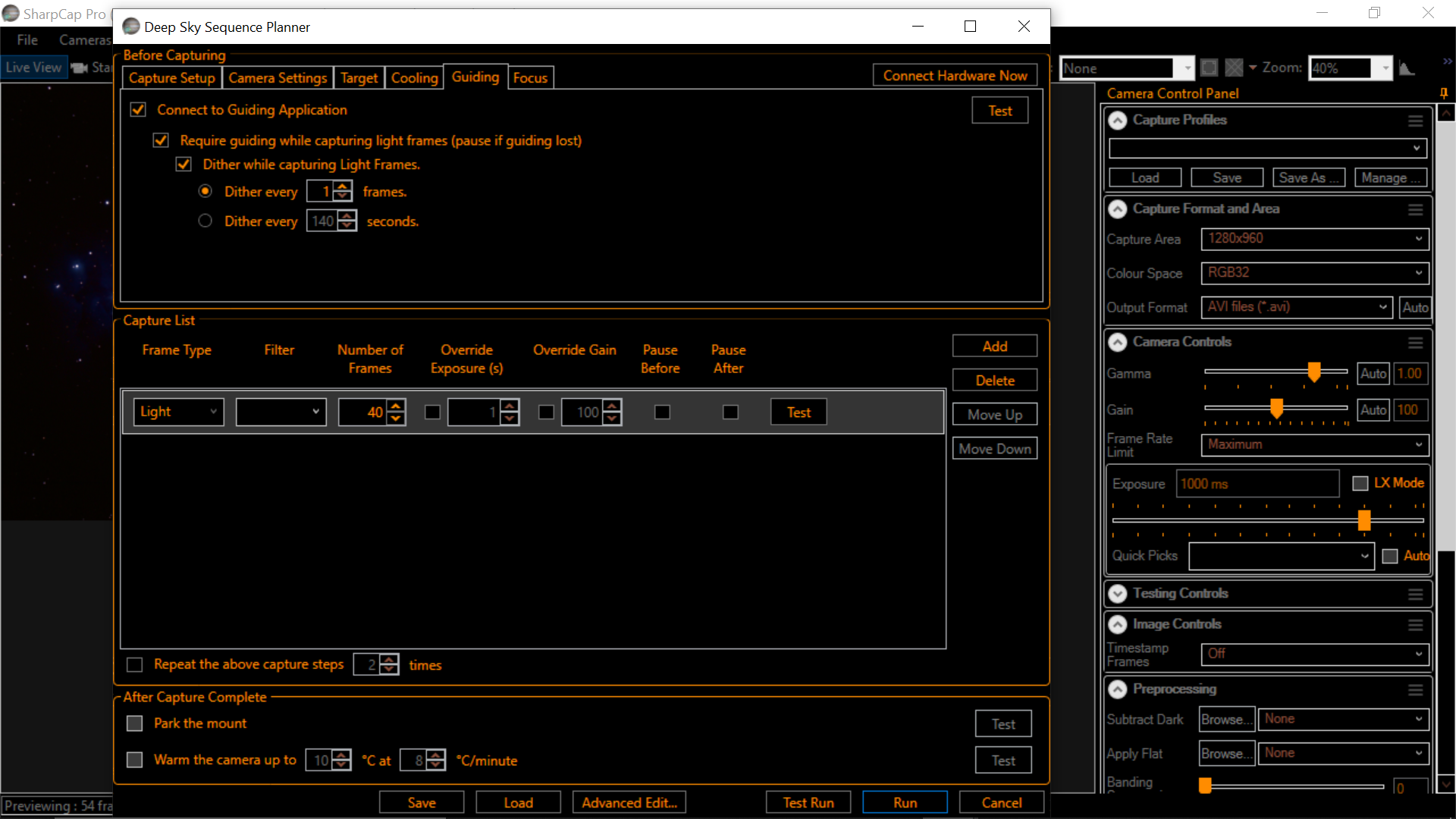Open Frame Rate Limit Maximum dropdown
1456x819 pixels.
[1315, 445]
